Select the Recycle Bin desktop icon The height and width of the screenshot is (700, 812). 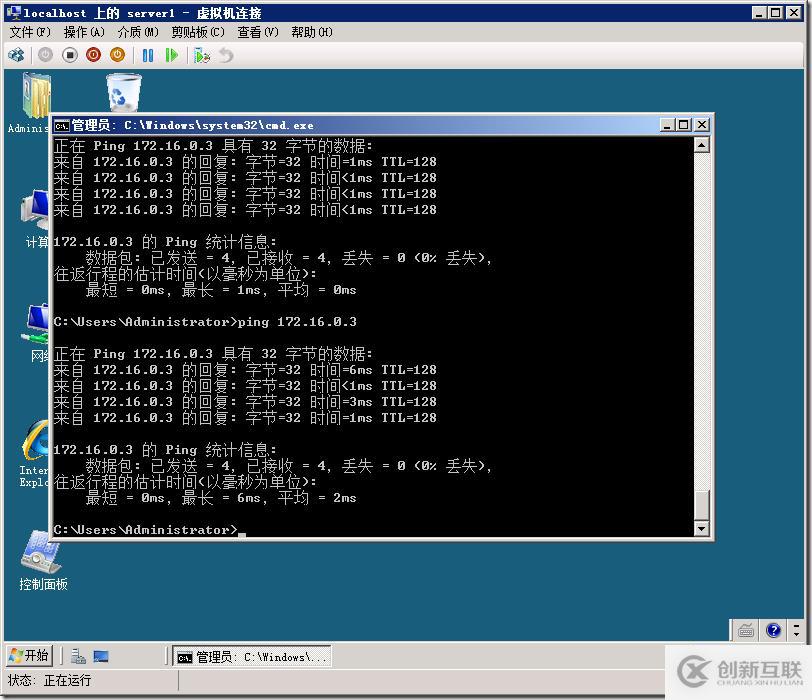tap(123, 92)
